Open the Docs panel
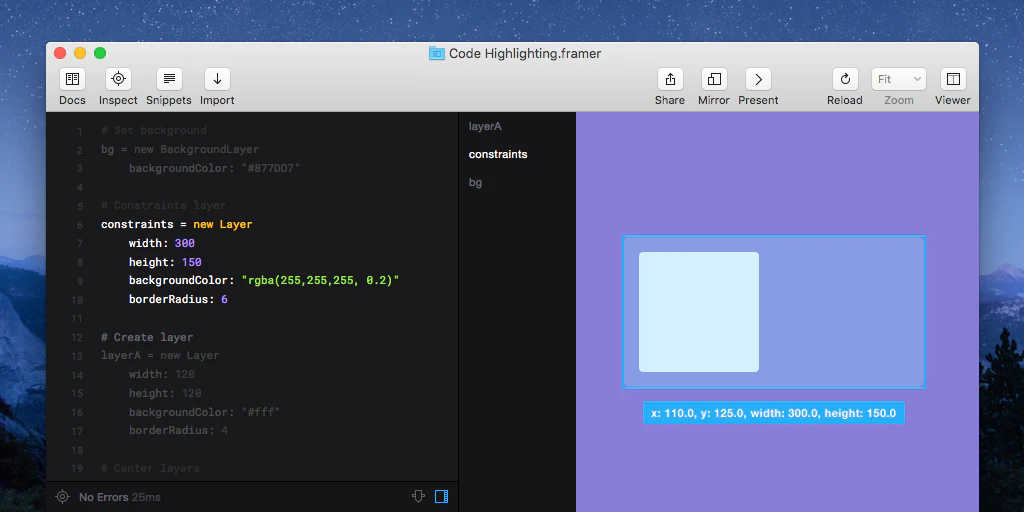 (x=72, y=80)
